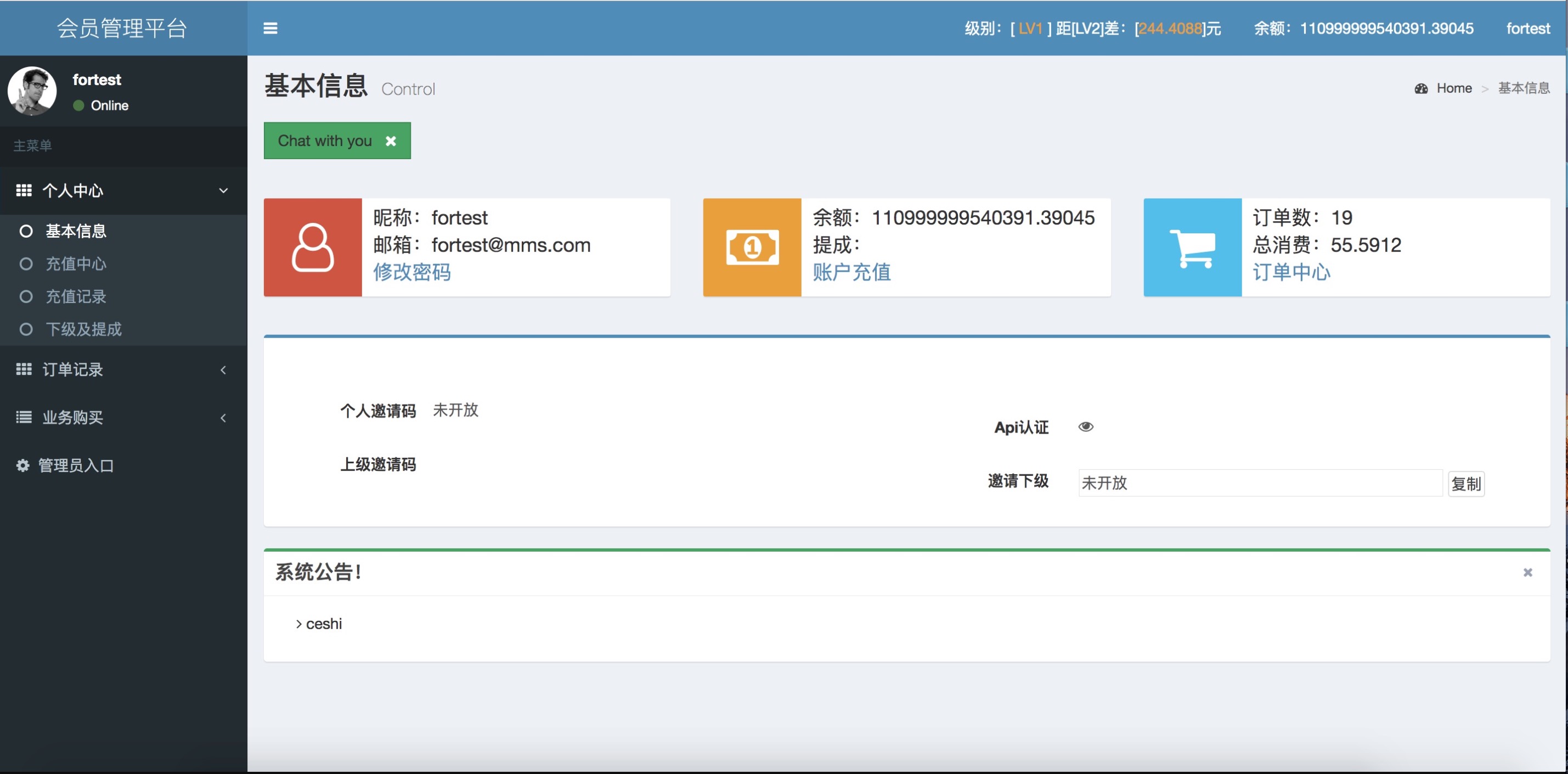Click the 会员管理平台 logo title
This screenshot has width=1568, height=774.
[122, 28]
